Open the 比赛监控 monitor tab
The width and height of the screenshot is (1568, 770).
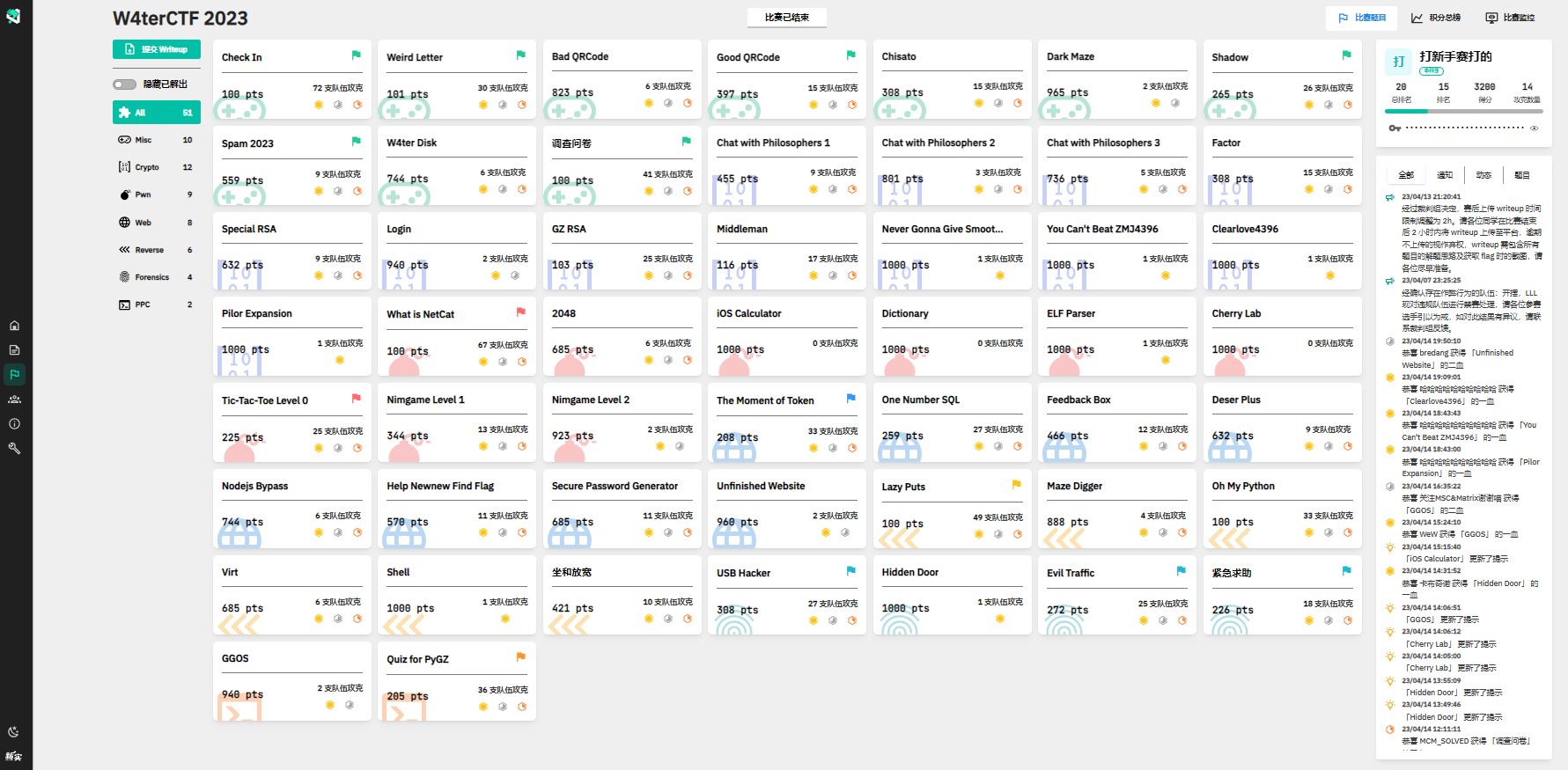click(1510, 18)
